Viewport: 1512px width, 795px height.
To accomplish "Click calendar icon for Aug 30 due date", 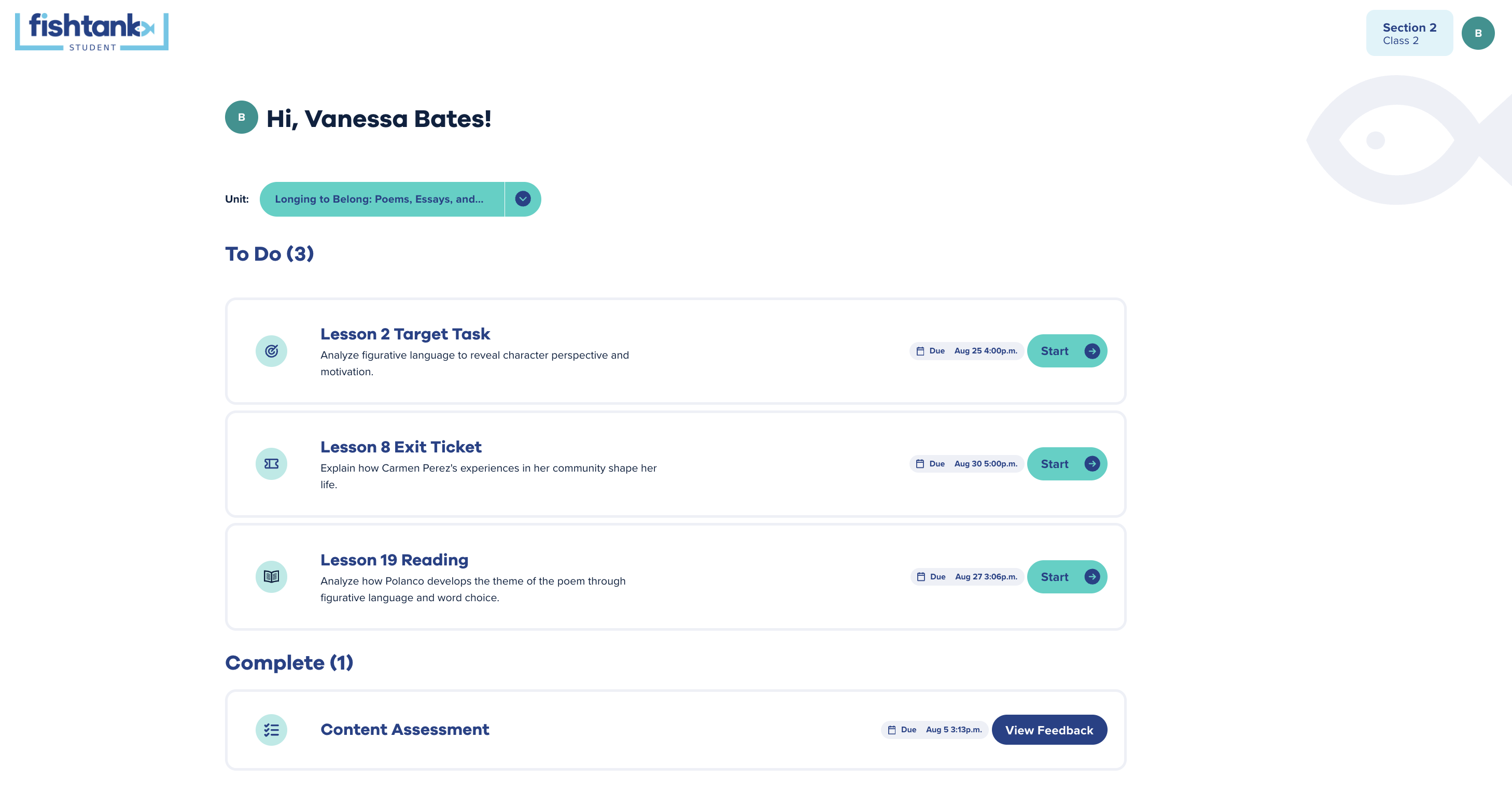I will coord(920,464).
